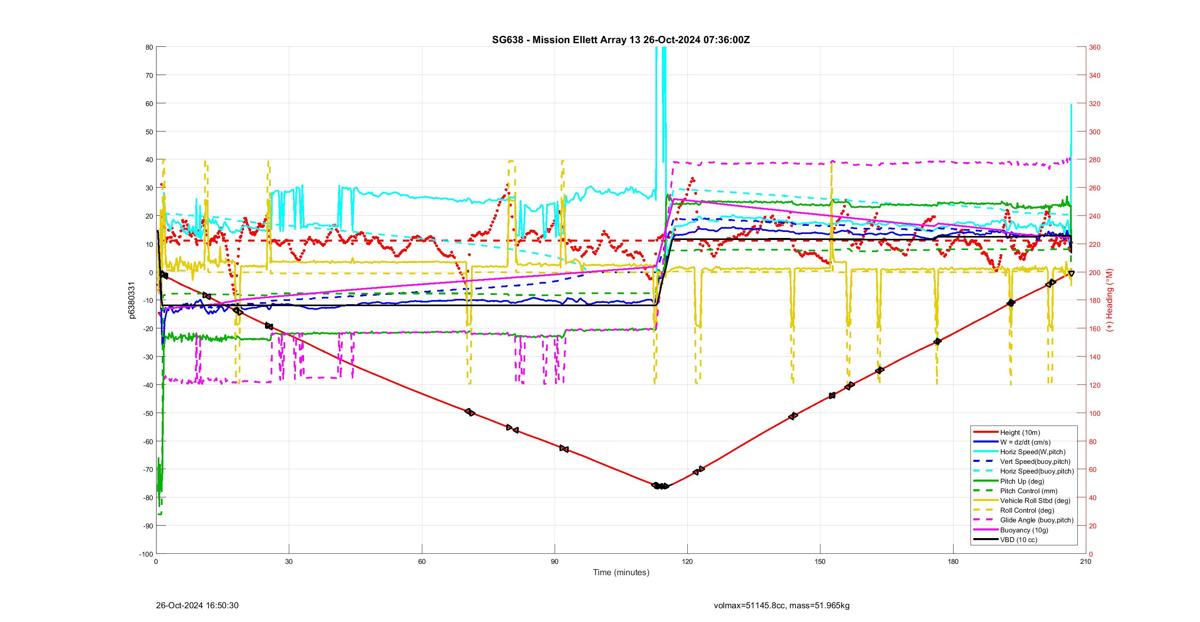
Task: Click the triangle marker ending the Height curve
Action: 1071,273
